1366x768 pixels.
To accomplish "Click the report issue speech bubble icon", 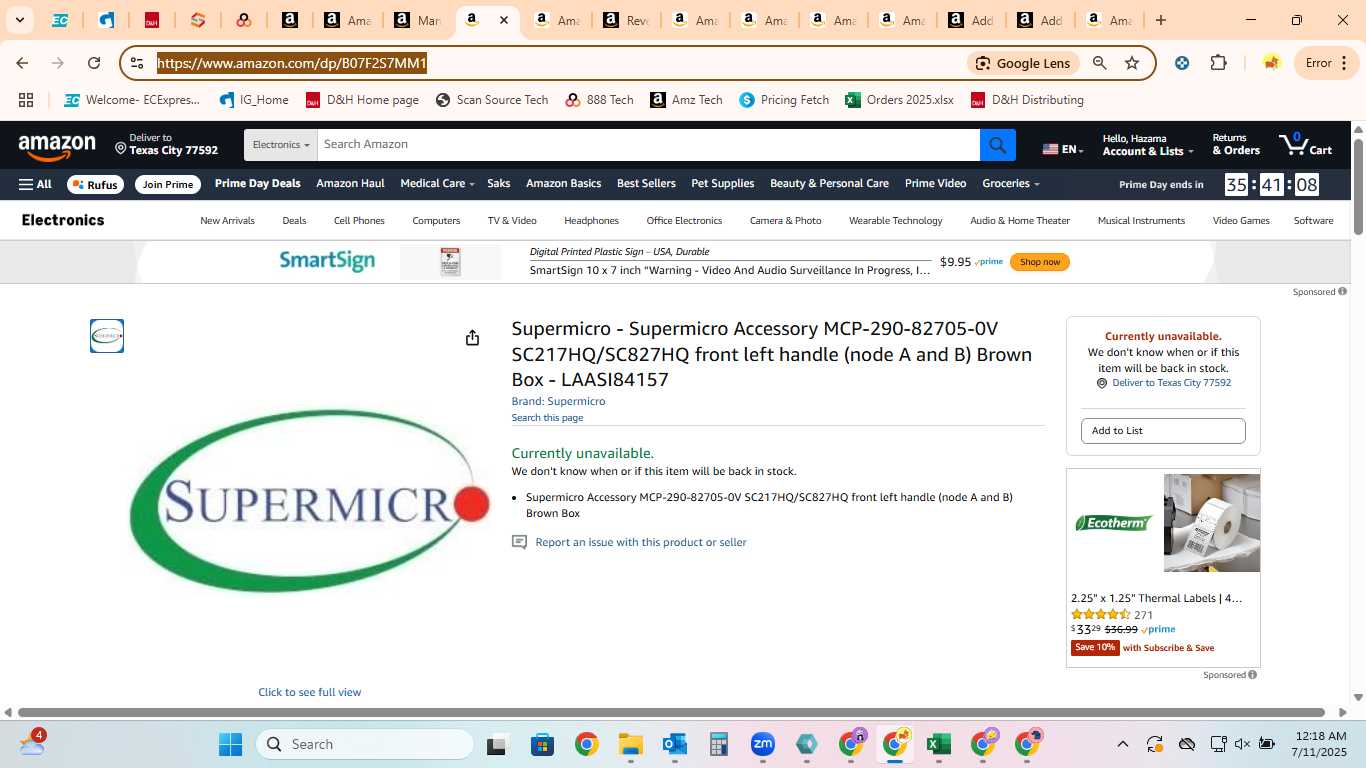I will pyautogui.click(x=519, y=542).
